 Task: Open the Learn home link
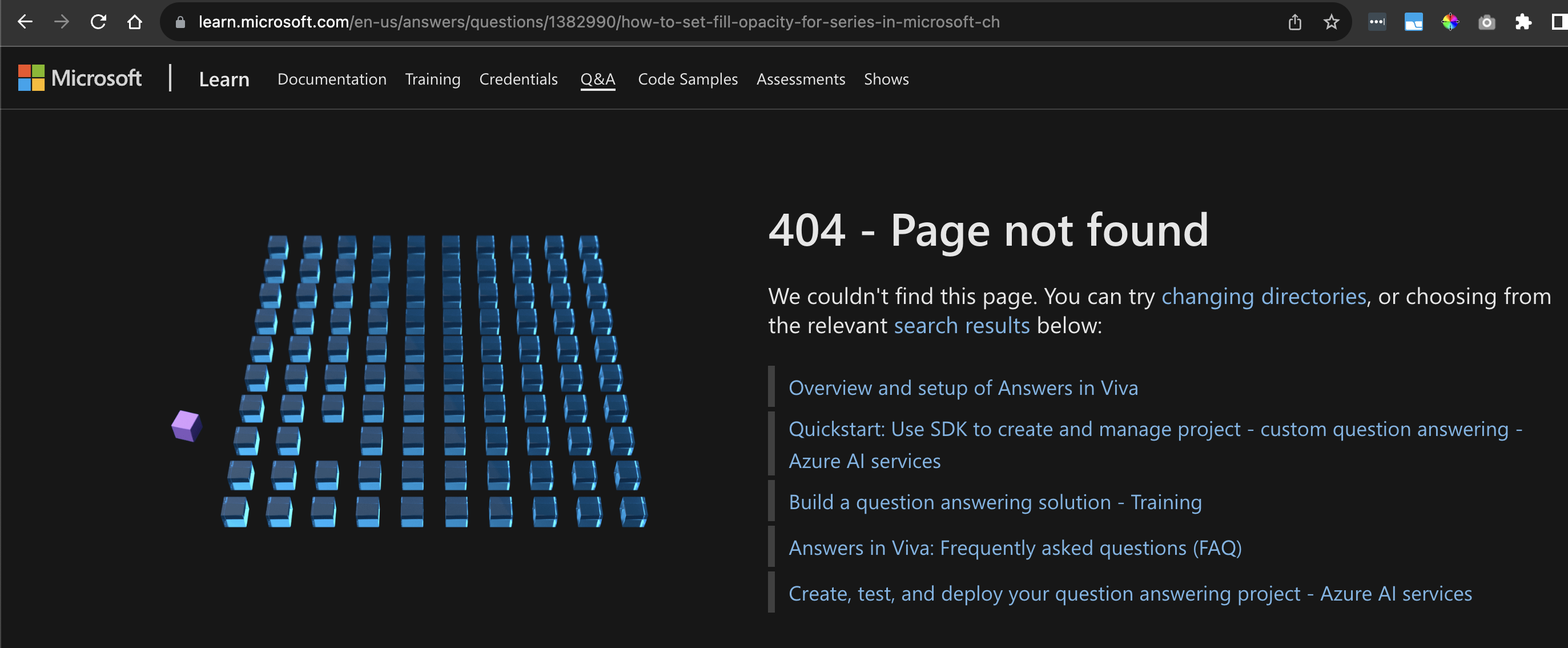point(224,79)
